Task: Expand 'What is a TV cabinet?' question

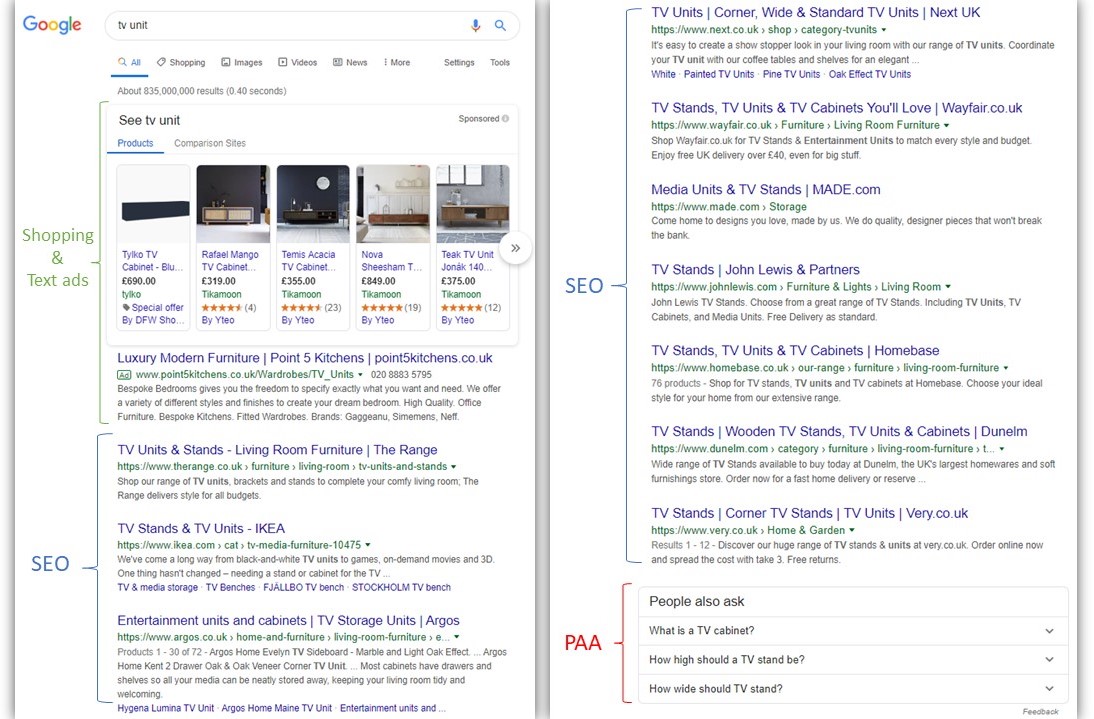Action: [x=853, y=631]
